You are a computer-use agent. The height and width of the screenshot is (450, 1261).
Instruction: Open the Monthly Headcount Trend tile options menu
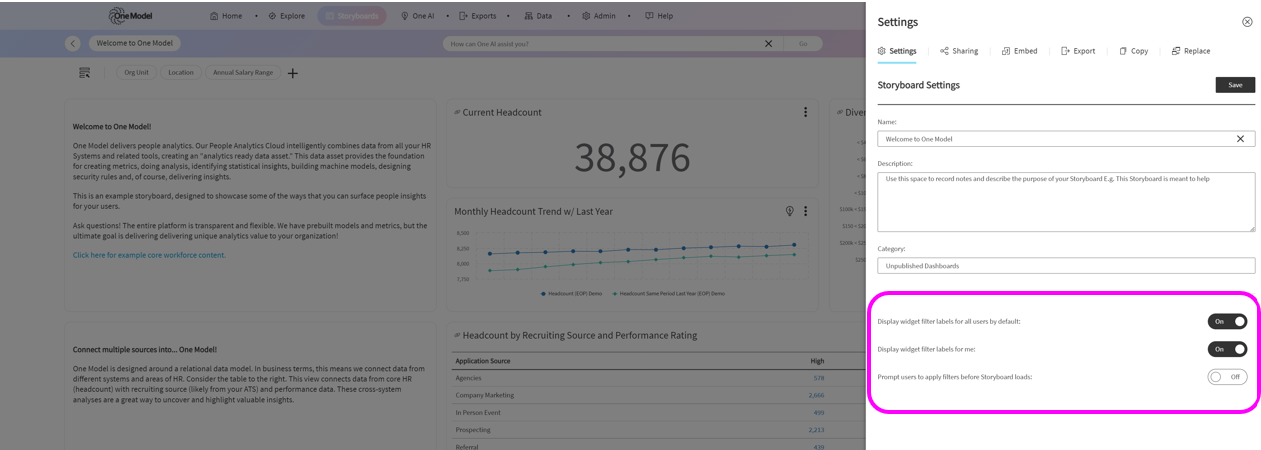(805, 211)
